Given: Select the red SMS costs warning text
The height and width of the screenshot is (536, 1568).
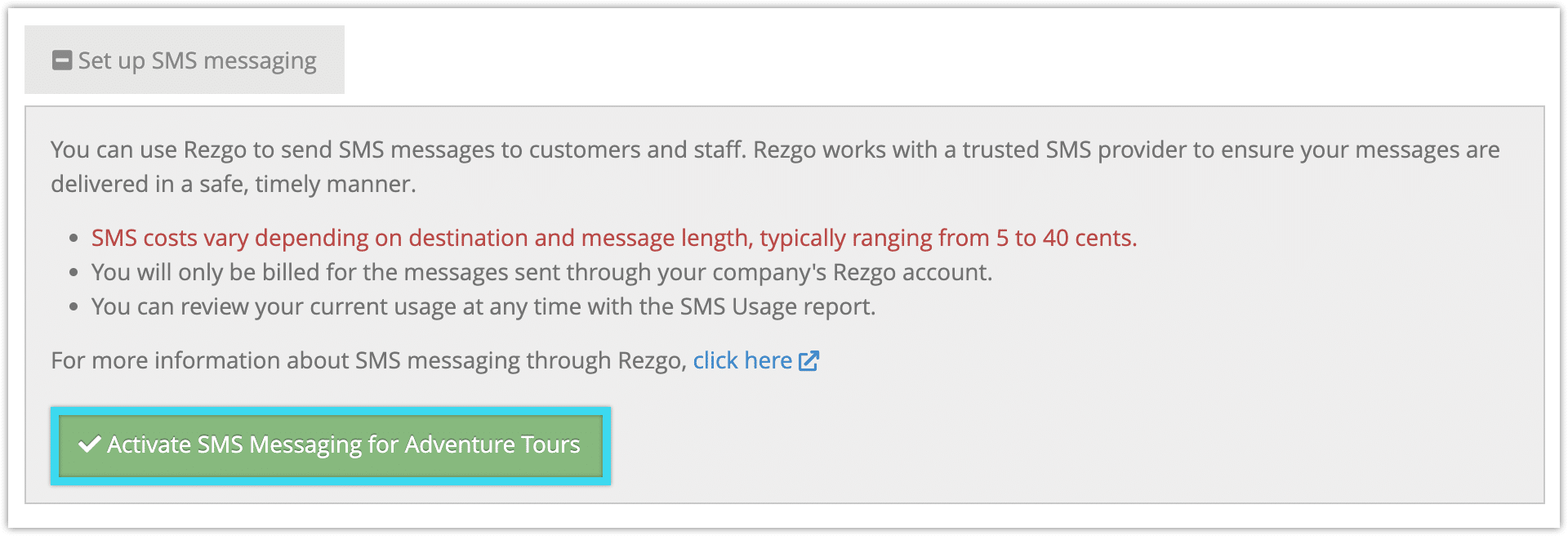Looking at the screenshot, I should click(x=614, y=238).
